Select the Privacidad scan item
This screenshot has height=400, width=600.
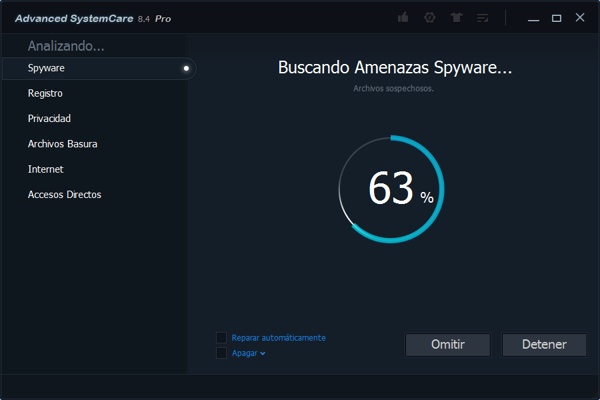49,119
